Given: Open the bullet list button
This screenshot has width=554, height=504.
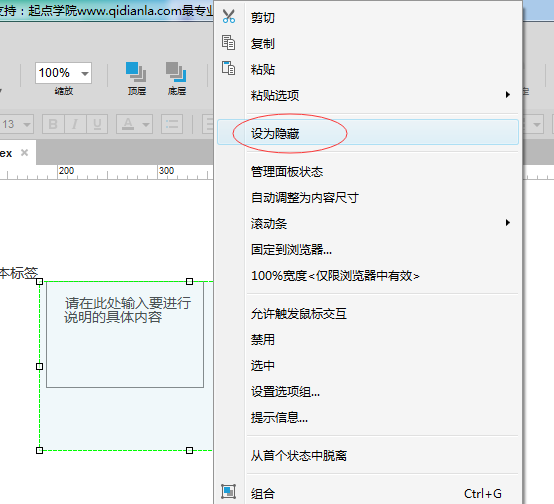Looking at the screenshot, I should 172,124.
